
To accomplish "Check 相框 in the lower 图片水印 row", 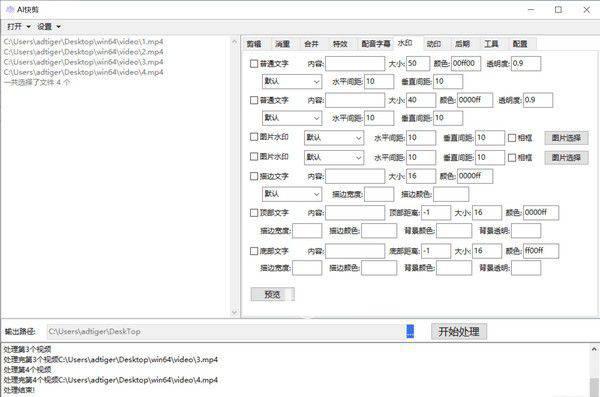I will (x=512, y=157).
